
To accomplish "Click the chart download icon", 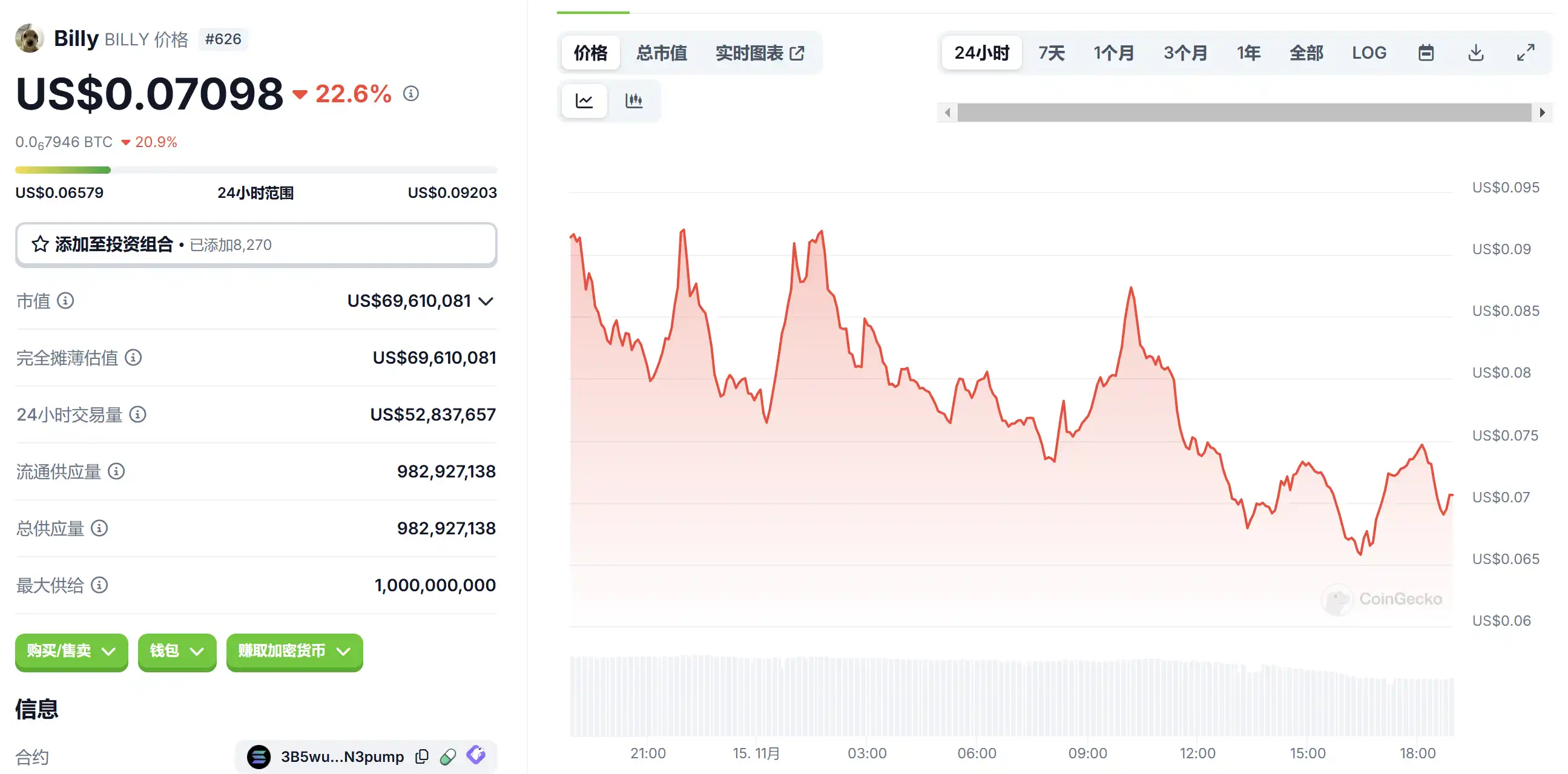I will (1475, 53).
